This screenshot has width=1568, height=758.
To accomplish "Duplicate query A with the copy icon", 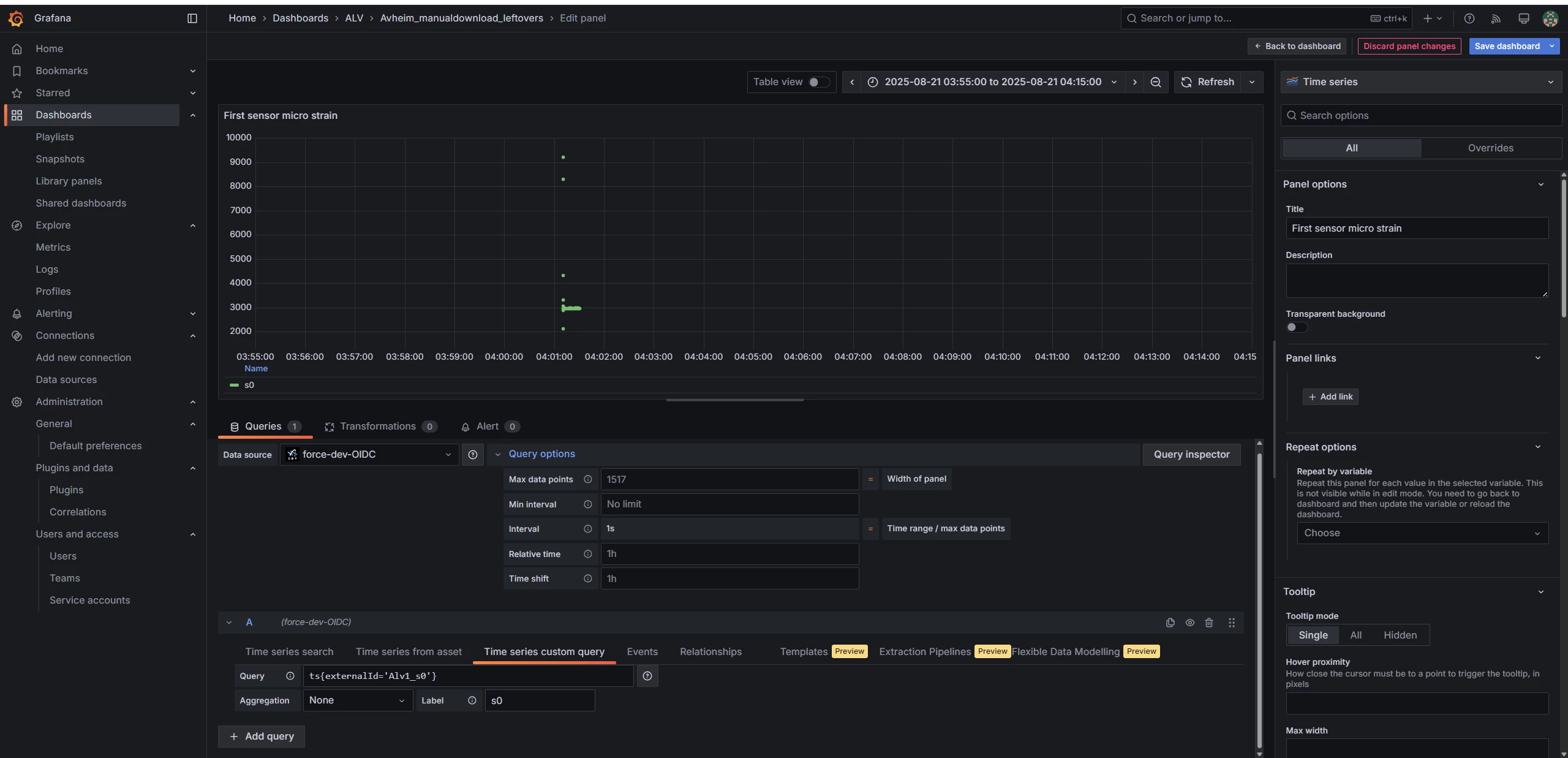I will 1170,623.
